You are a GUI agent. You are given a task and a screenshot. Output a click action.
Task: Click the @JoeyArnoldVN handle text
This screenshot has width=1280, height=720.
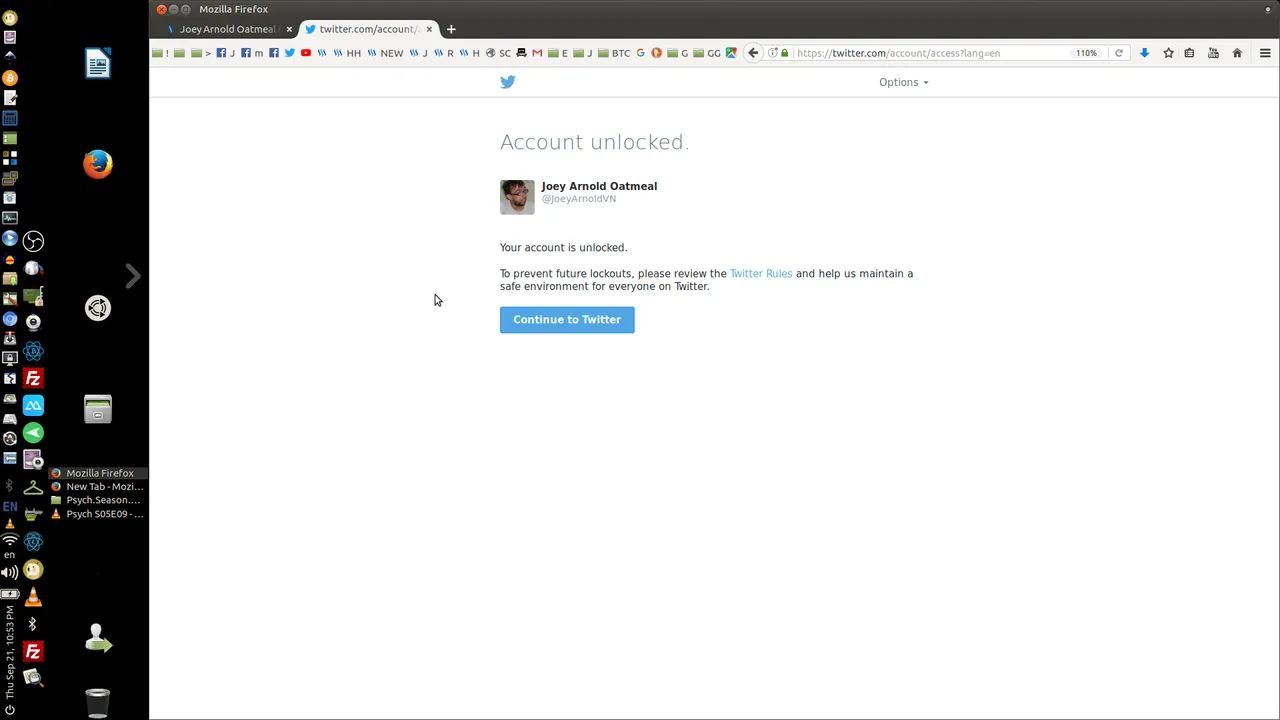pyautogui.click(x=579, y=199)
